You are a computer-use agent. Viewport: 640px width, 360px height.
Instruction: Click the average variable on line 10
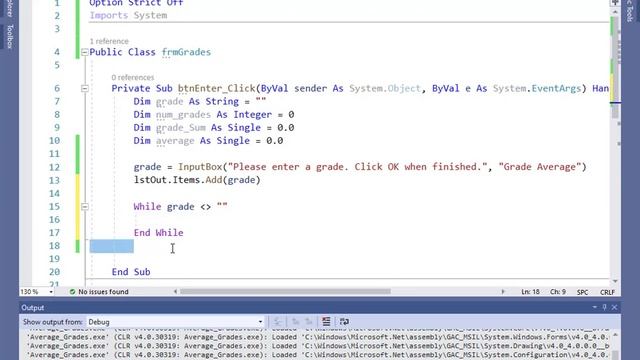point(175,141)
